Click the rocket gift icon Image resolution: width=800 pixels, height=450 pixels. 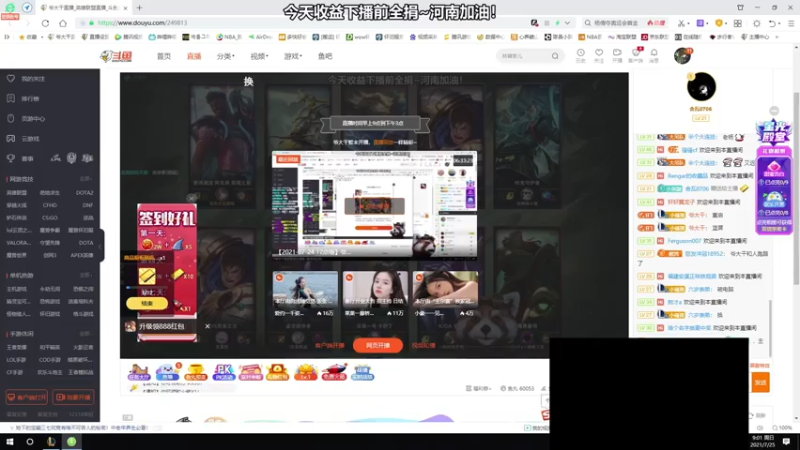(x=334, y=372)
